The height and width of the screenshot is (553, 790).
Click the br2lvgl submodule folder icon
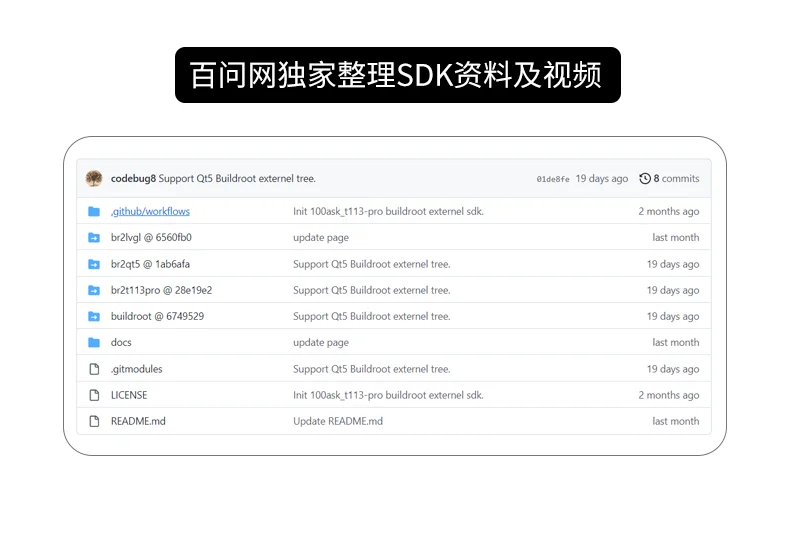point(94,238)
